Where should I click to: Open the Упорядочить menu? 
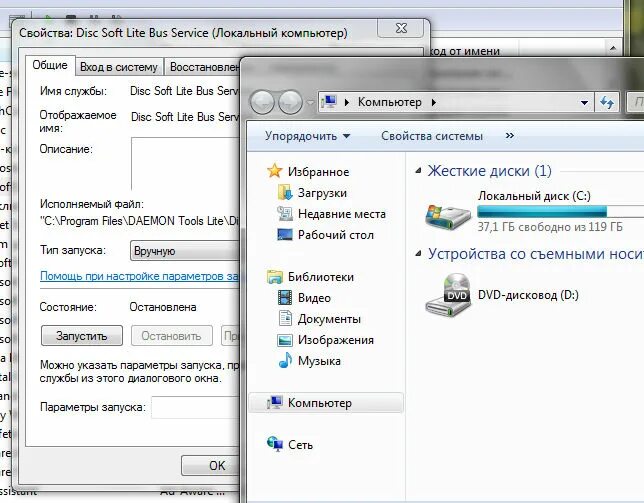pyautogui.click(x=307, y=136)
